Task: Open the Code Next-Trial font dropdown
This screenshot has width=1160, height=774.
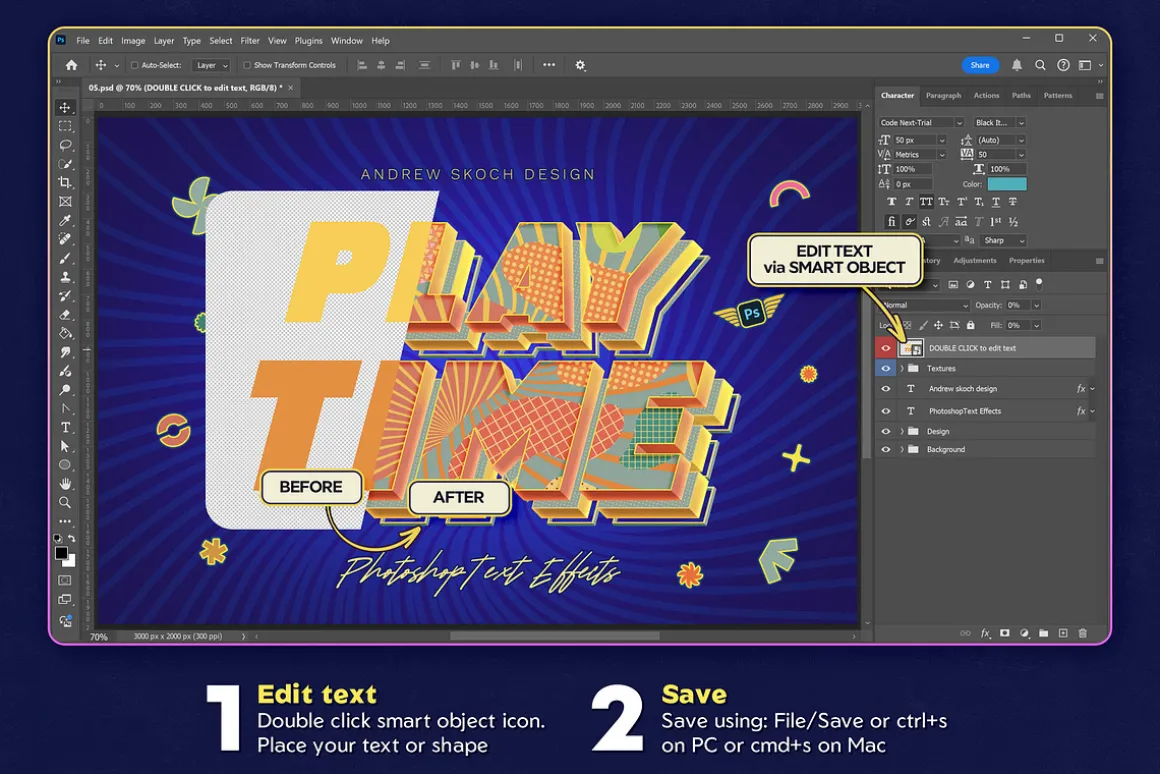Action: point(921,123)
